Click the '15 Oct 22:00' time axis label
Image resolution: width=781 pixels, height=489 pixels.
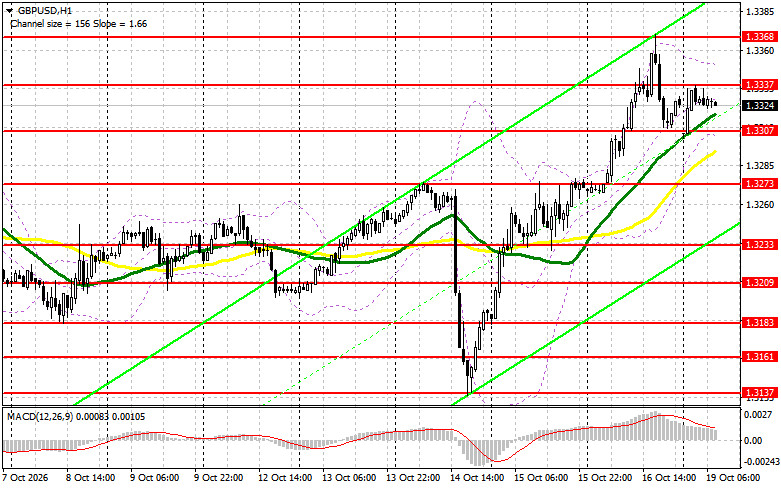click(605, 478)
